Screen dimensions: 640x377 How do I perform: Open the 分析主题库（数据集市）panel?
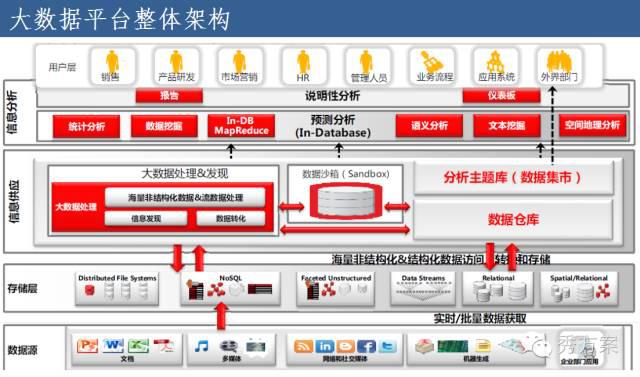click(513, 177)
